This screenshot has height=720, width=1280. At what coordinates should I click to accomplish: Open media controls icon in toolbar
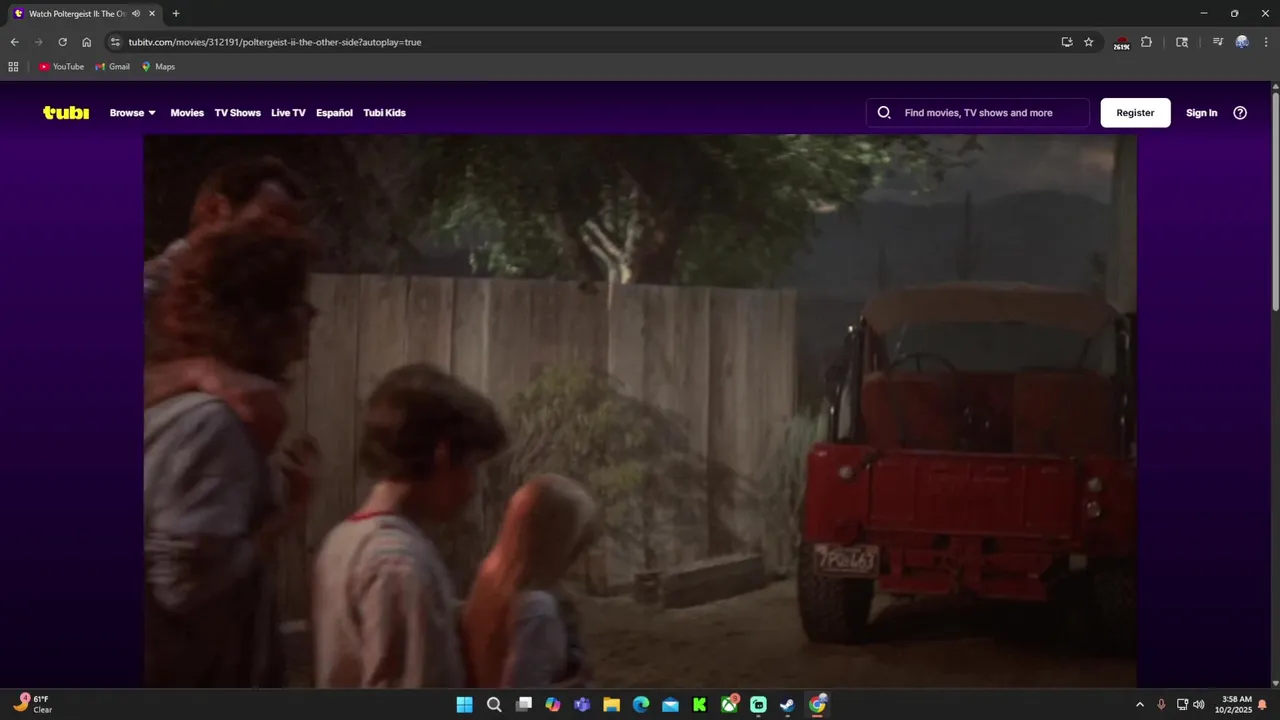pos(1217,42)
